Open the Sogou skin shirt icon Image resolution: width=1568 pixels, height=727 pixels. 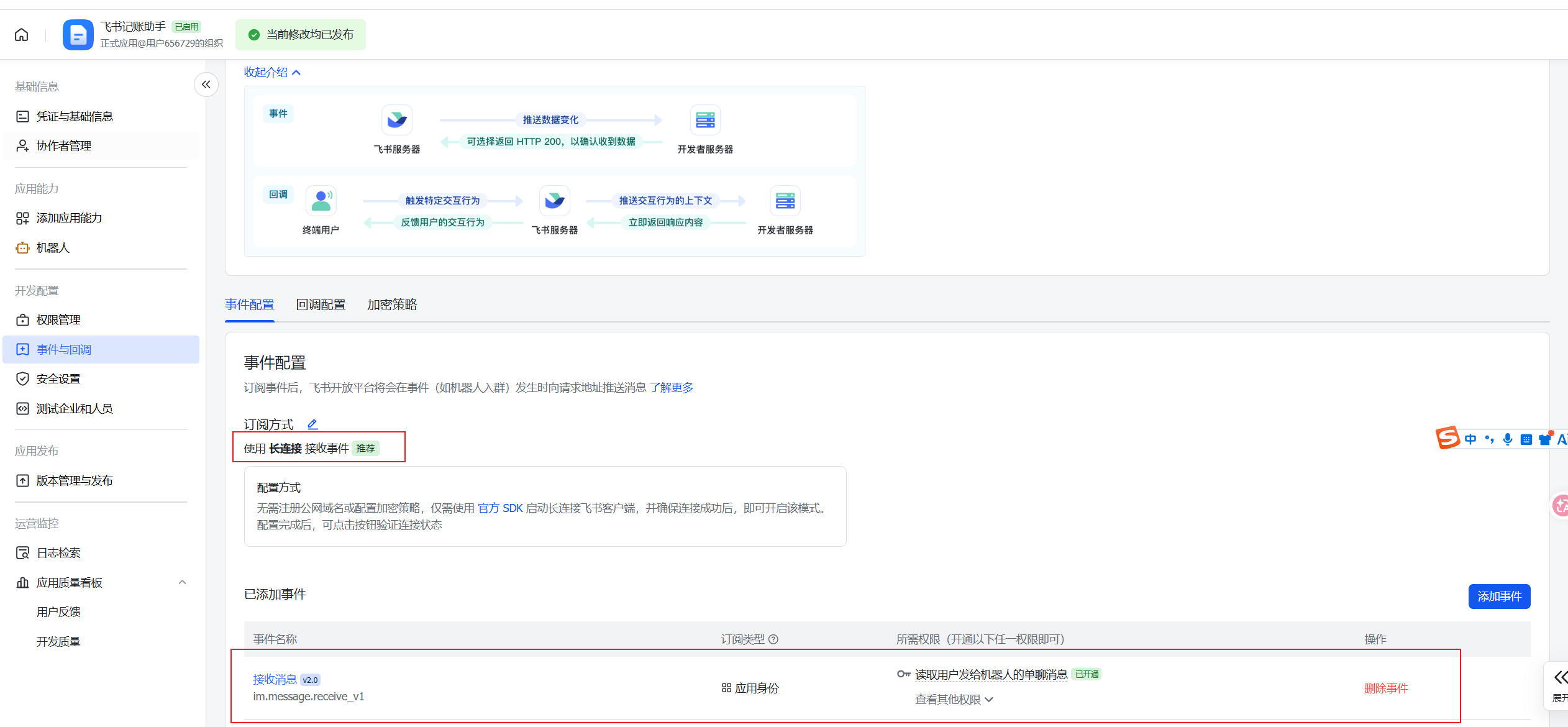tap(1545, 439)
